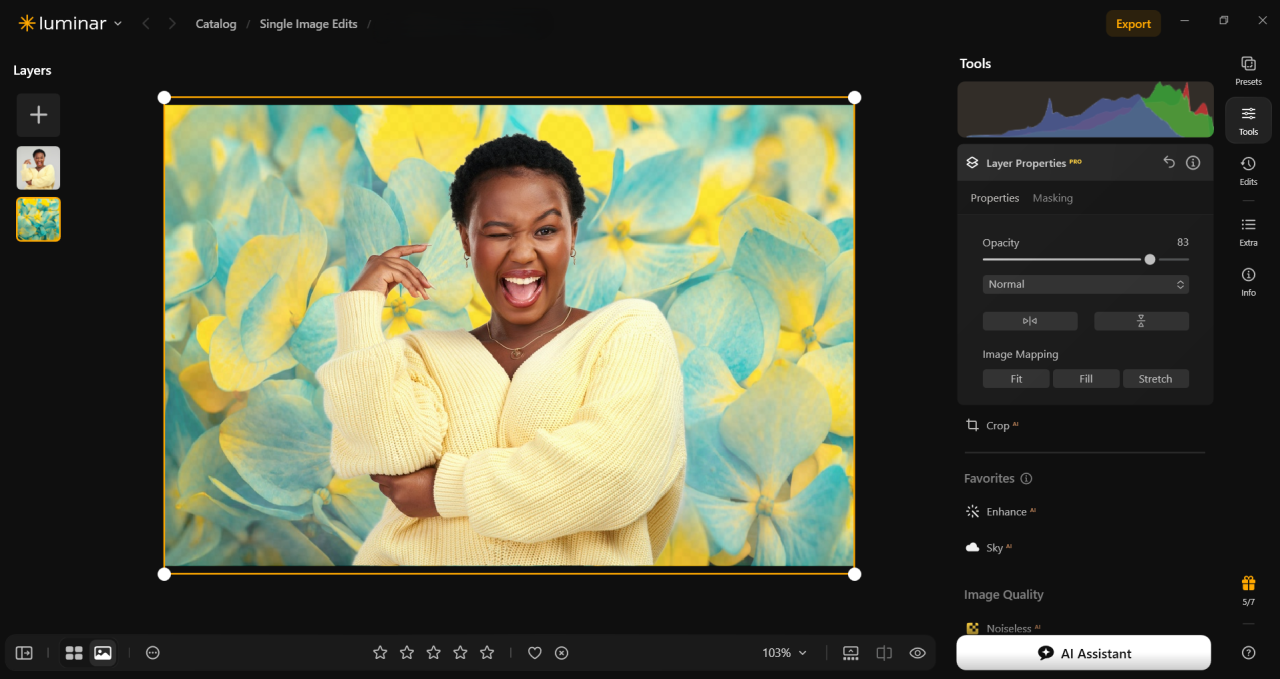Rate the image three stars
The image size is (1280, 679).
[x=434, y=653]
